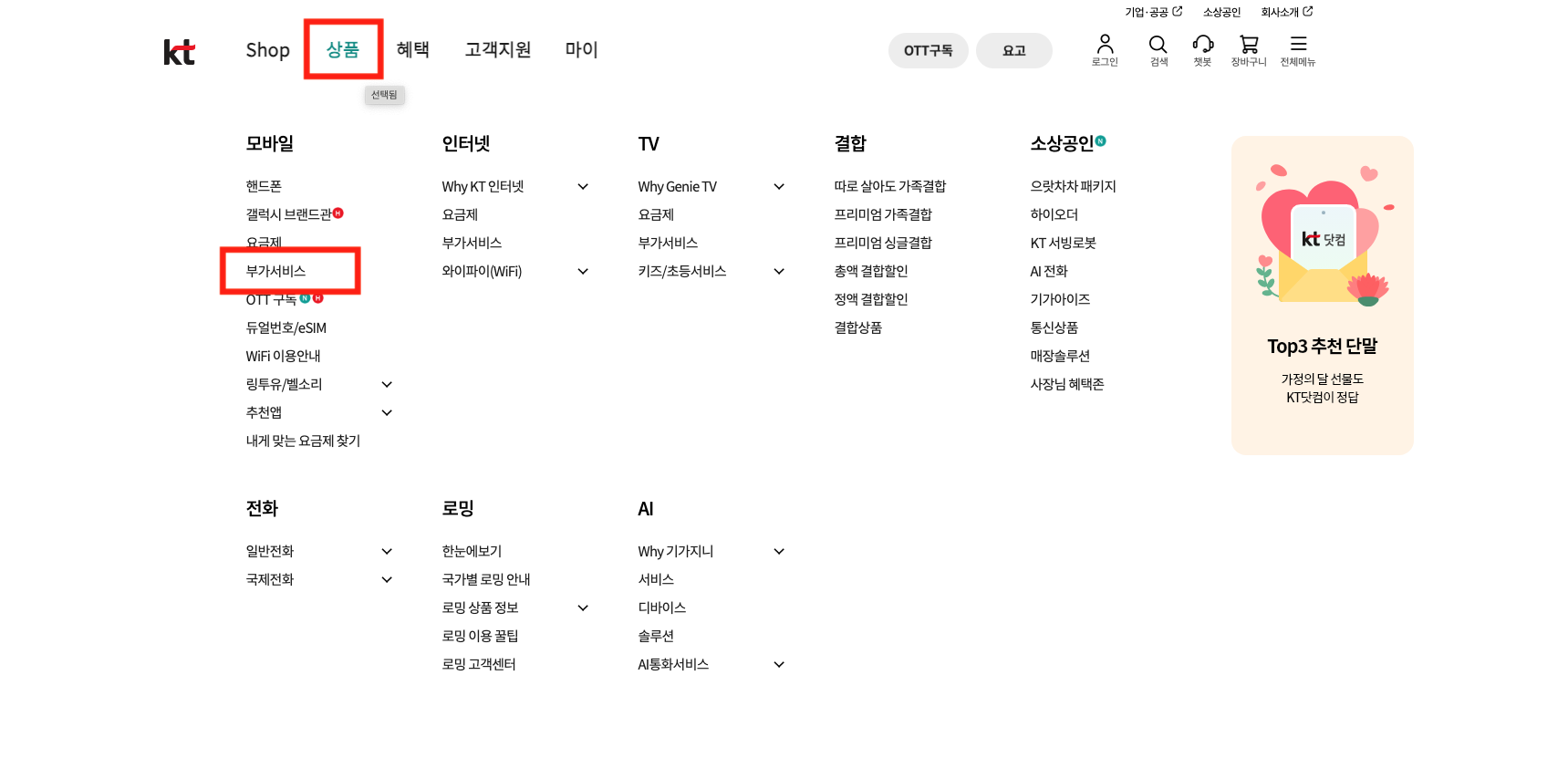
Task: Open 사장님 혜택존 link
Action: tap(1067, 384)
